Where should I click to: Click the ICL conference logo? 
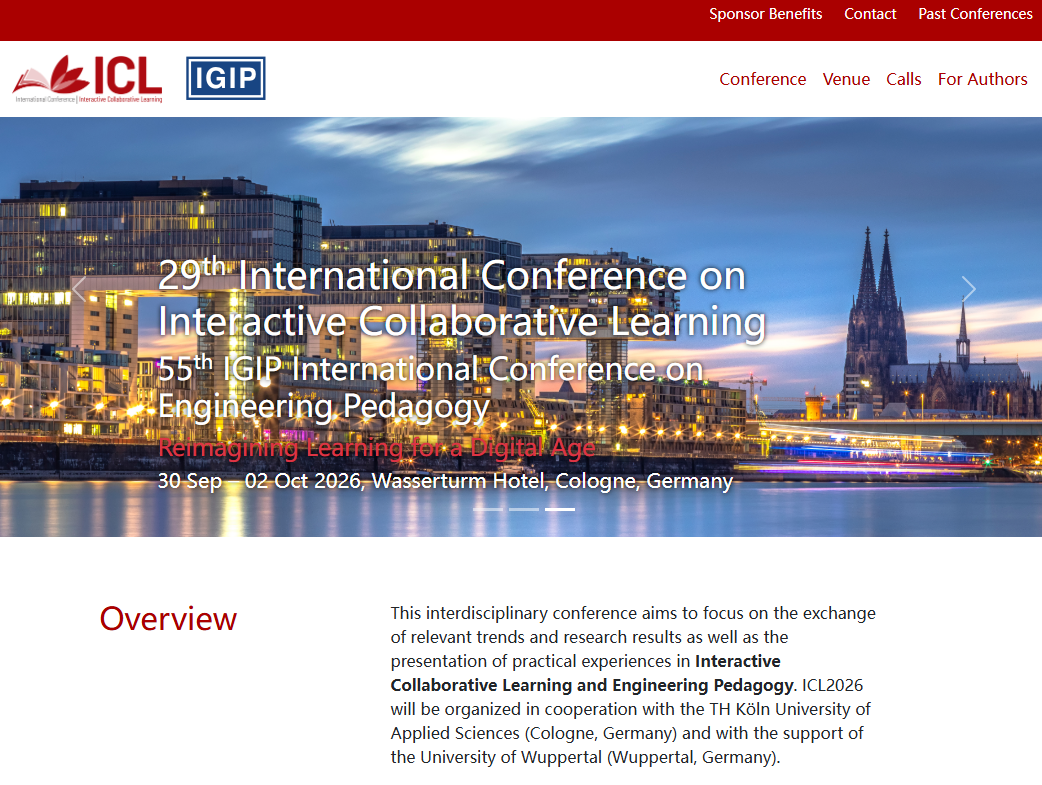click(88, 79)
